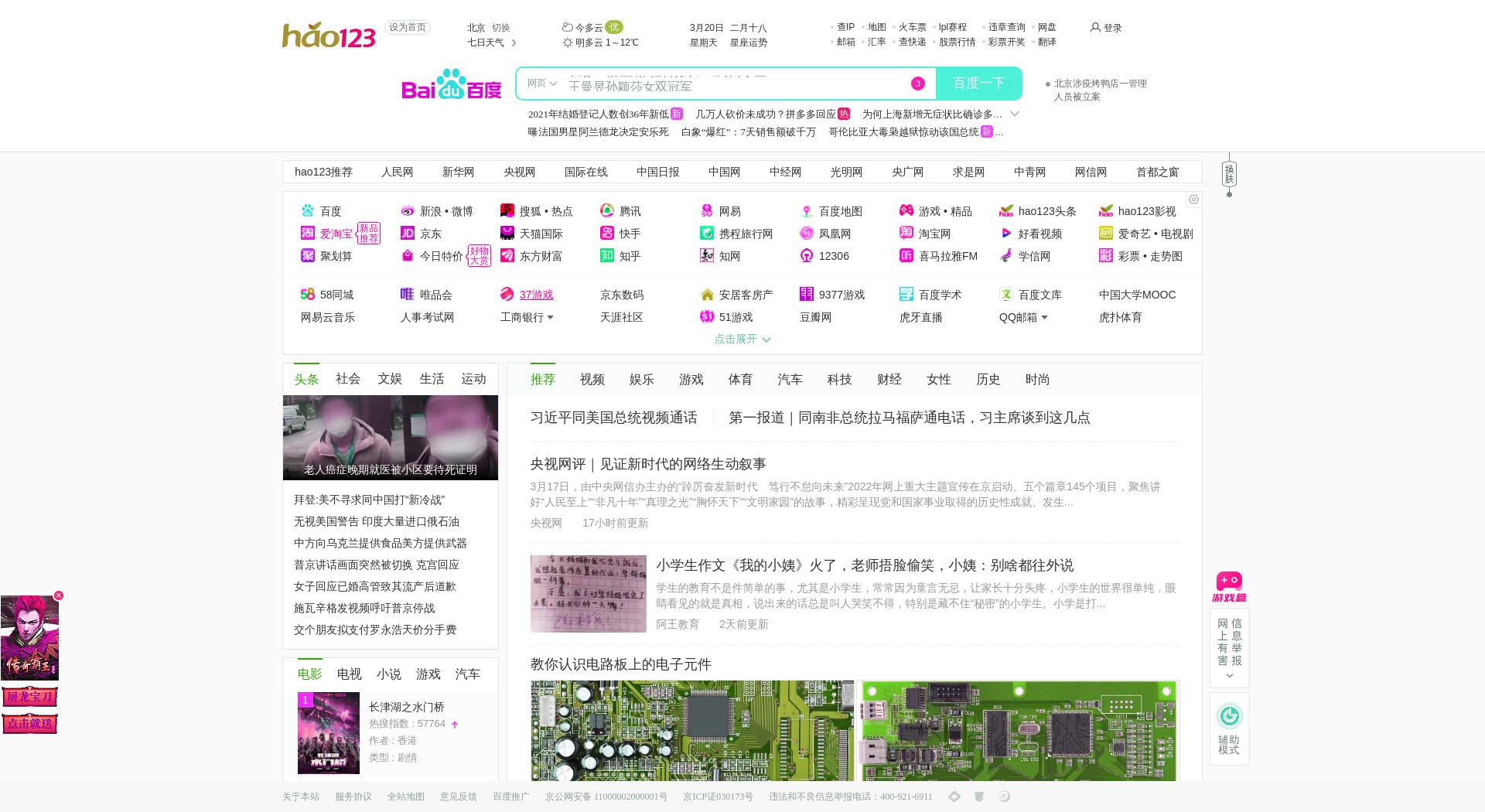
Task: Switch city with 切换 next to 北京
Action: click(501, 28)
